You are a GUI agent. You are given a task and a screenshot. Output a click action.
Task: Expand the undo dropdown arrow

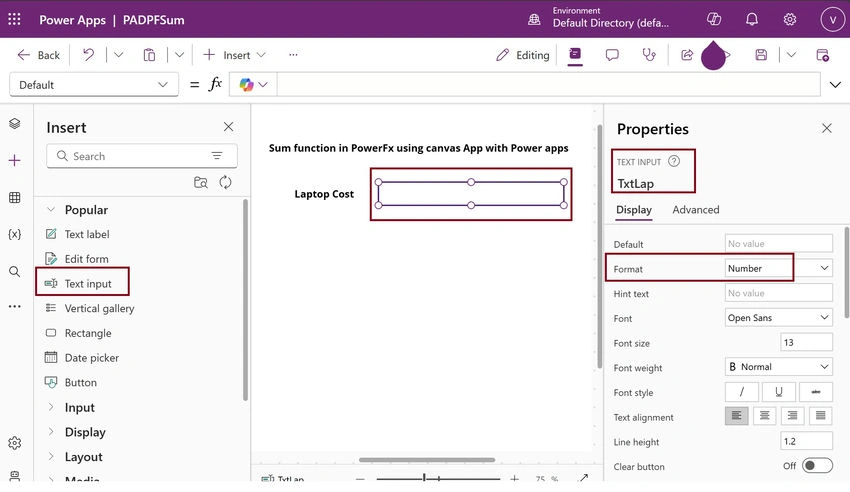tap(119, 55)
